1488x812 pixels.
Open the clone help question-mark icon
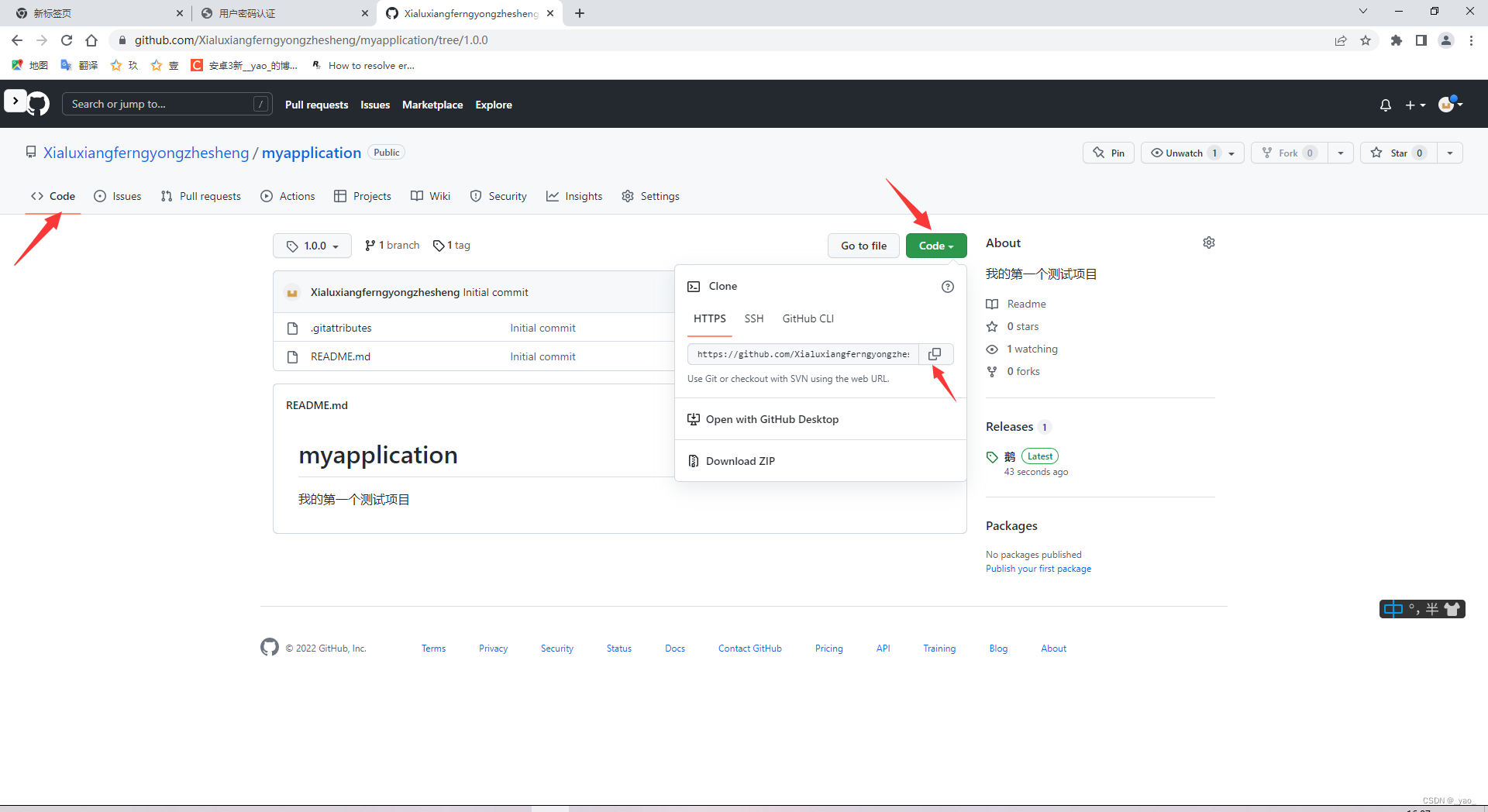947,287
